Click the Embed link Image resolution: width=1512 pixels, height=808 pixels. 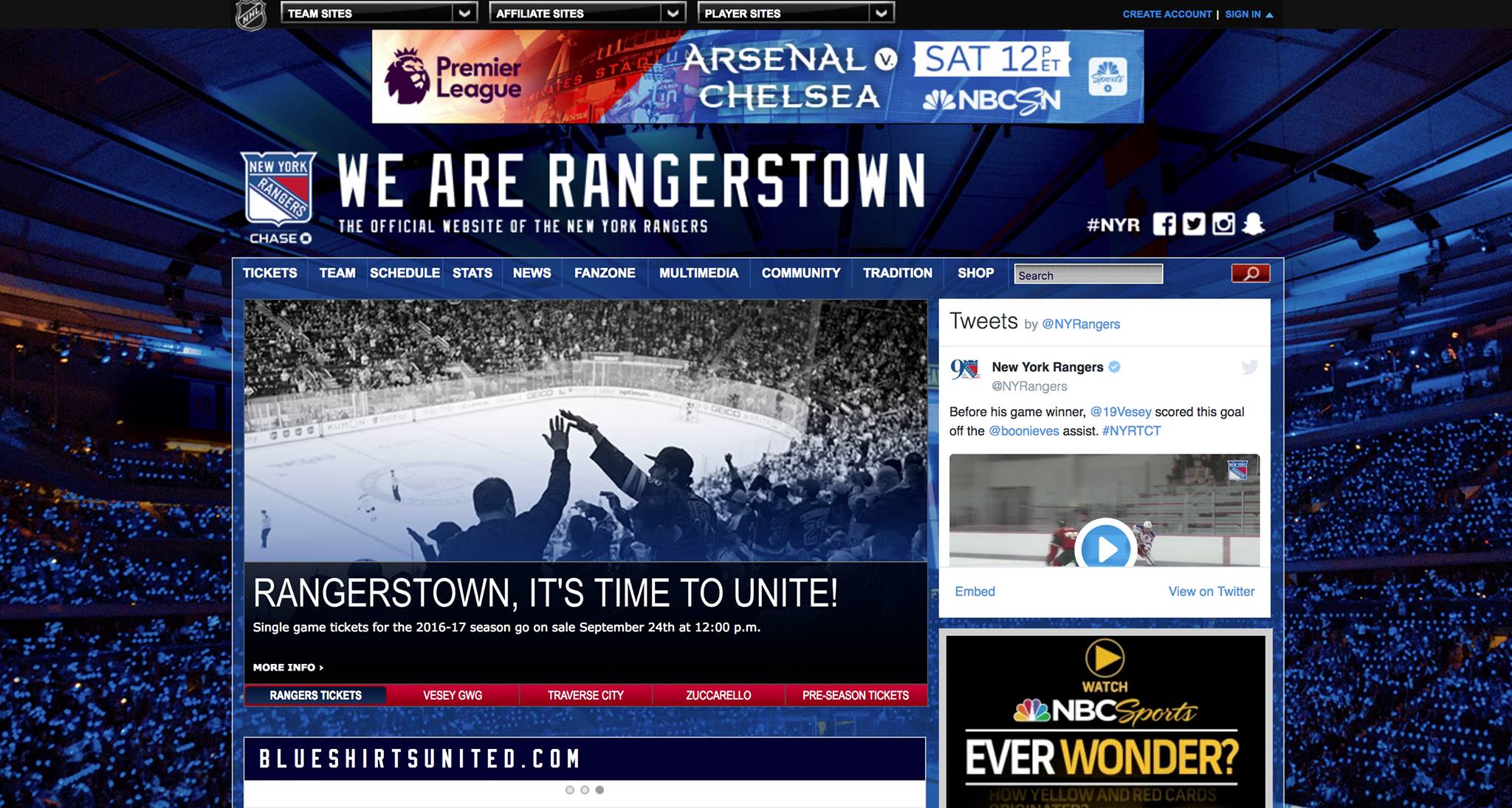coord(975,591)
